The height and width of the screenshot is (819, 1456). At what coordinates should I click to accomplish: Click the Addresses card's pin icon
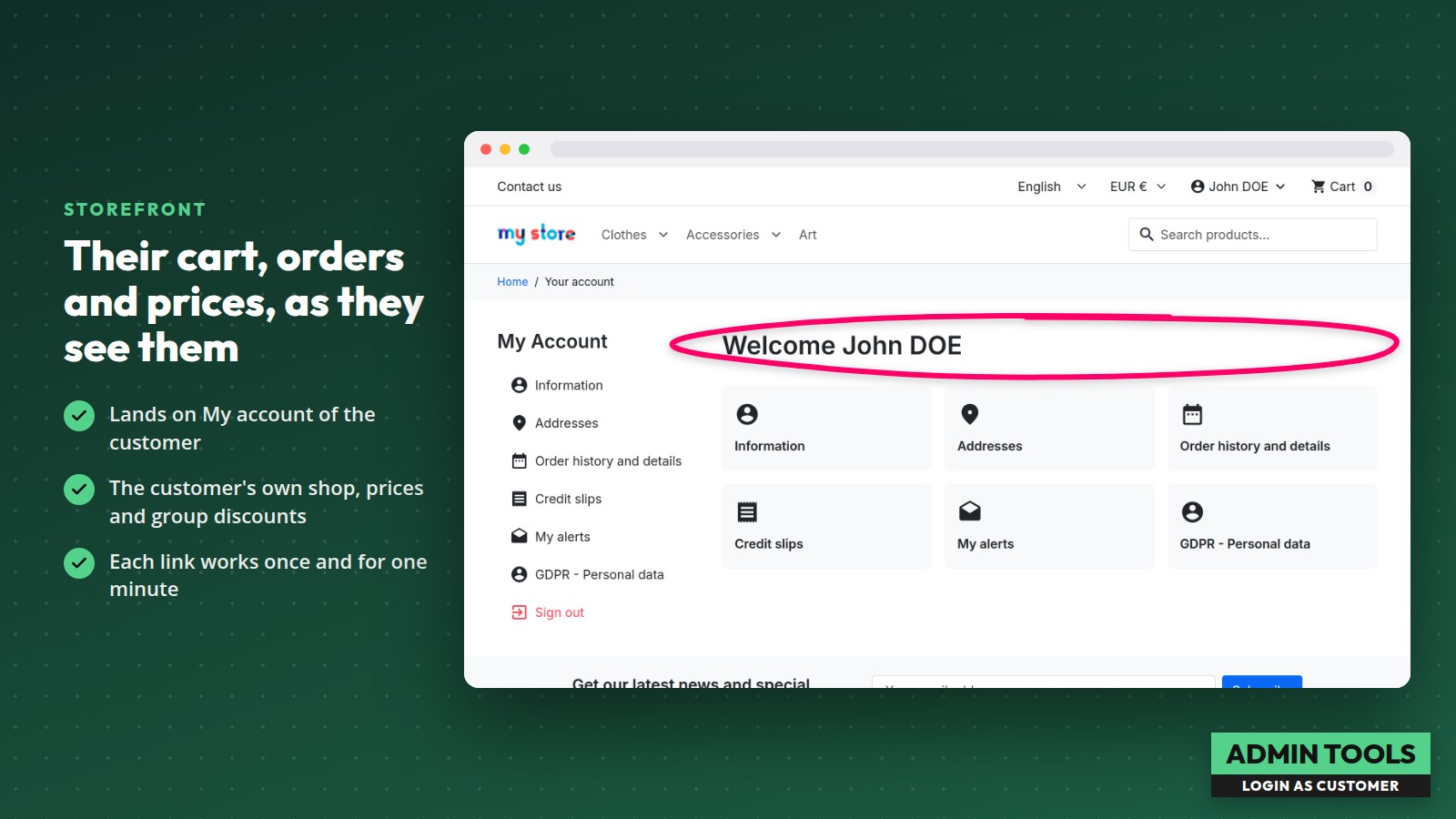(970, 414)
